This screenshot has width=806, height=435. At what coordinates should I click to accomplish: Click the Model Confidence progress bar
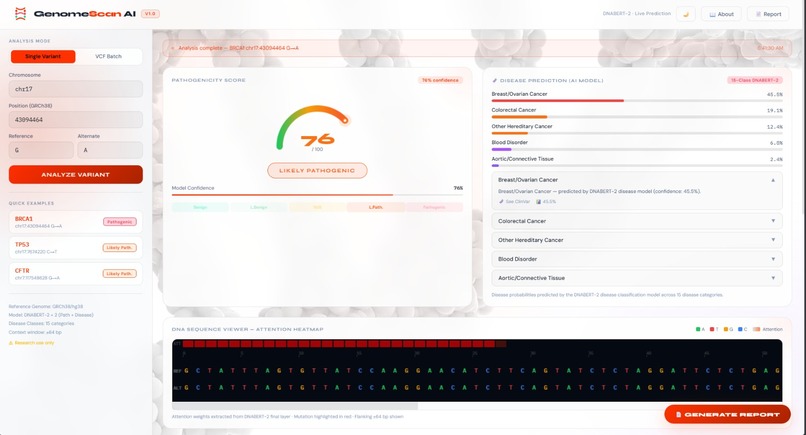[317, 195]
